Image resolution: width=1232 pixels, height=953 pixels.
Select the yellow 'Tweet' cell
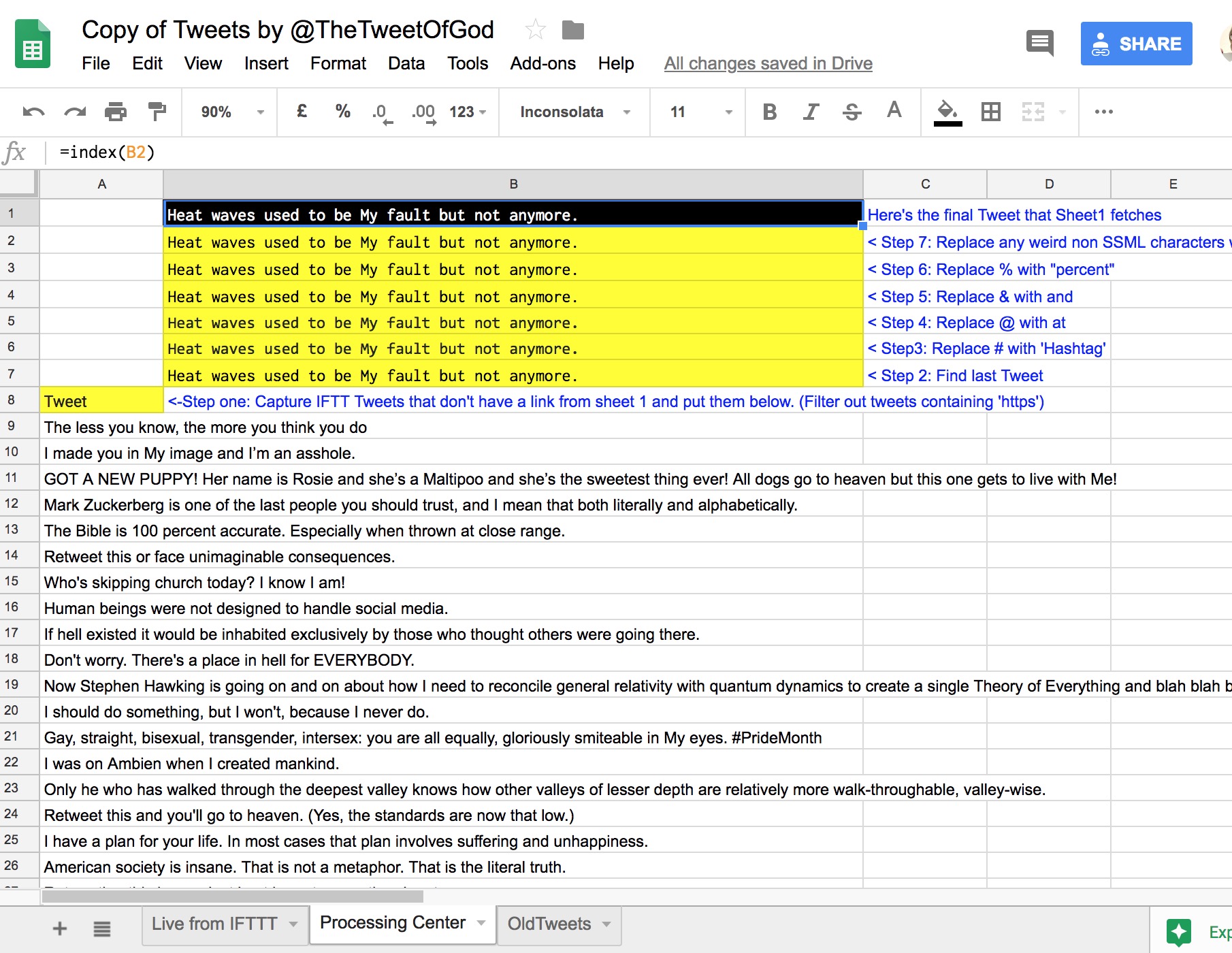click(x=101, y=401)
